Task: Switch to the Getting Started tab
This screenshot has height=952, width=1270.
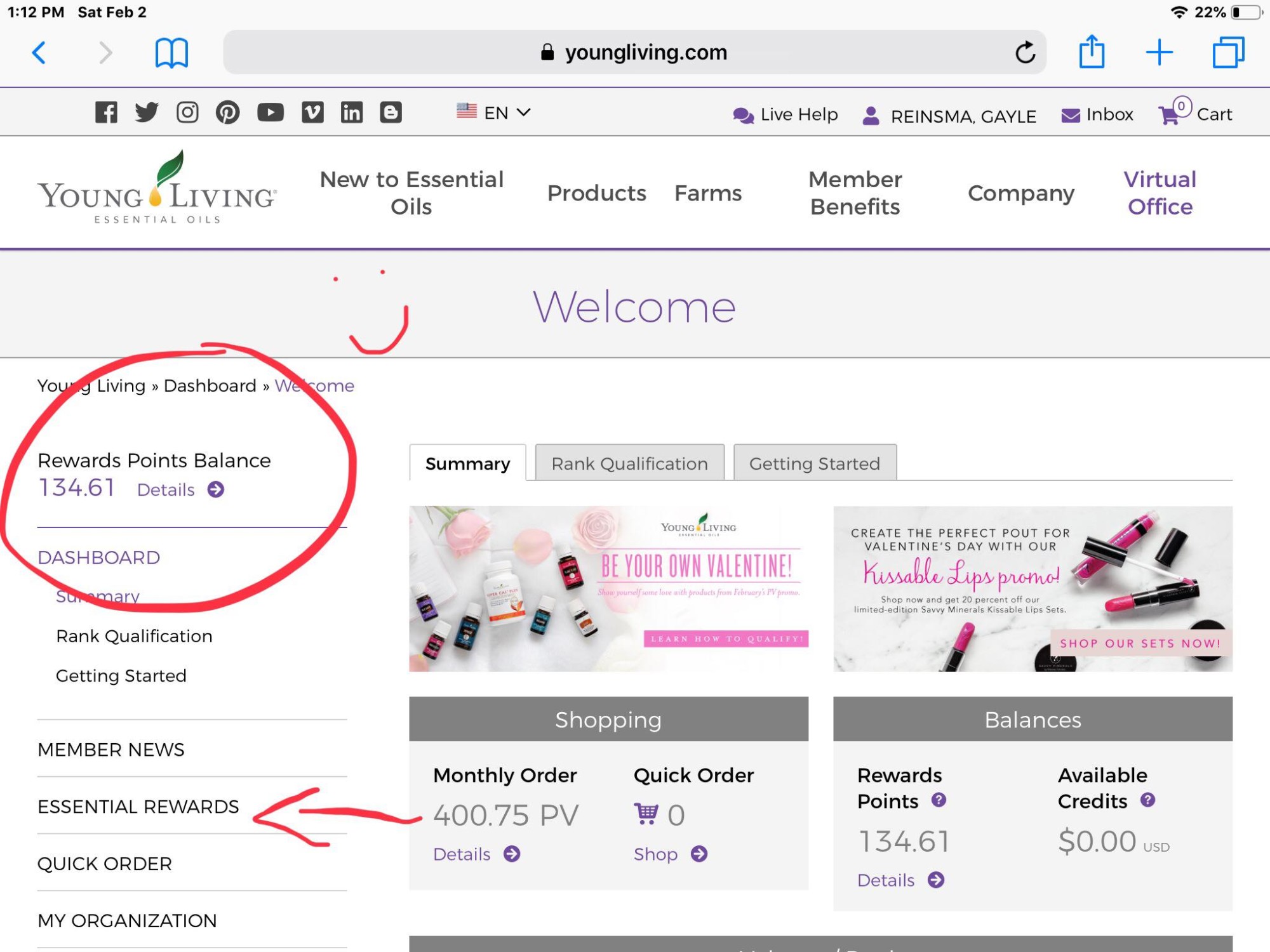Action: 815,463
